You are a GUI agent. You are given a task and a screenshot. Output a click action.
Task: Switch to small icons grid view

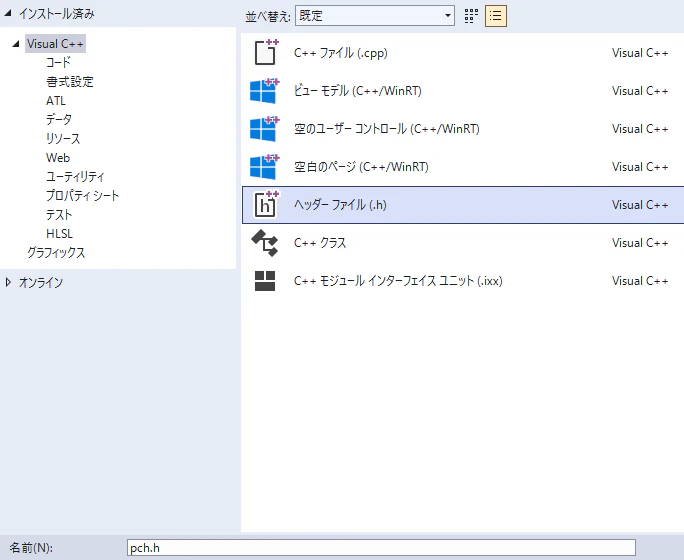[471, 16]
